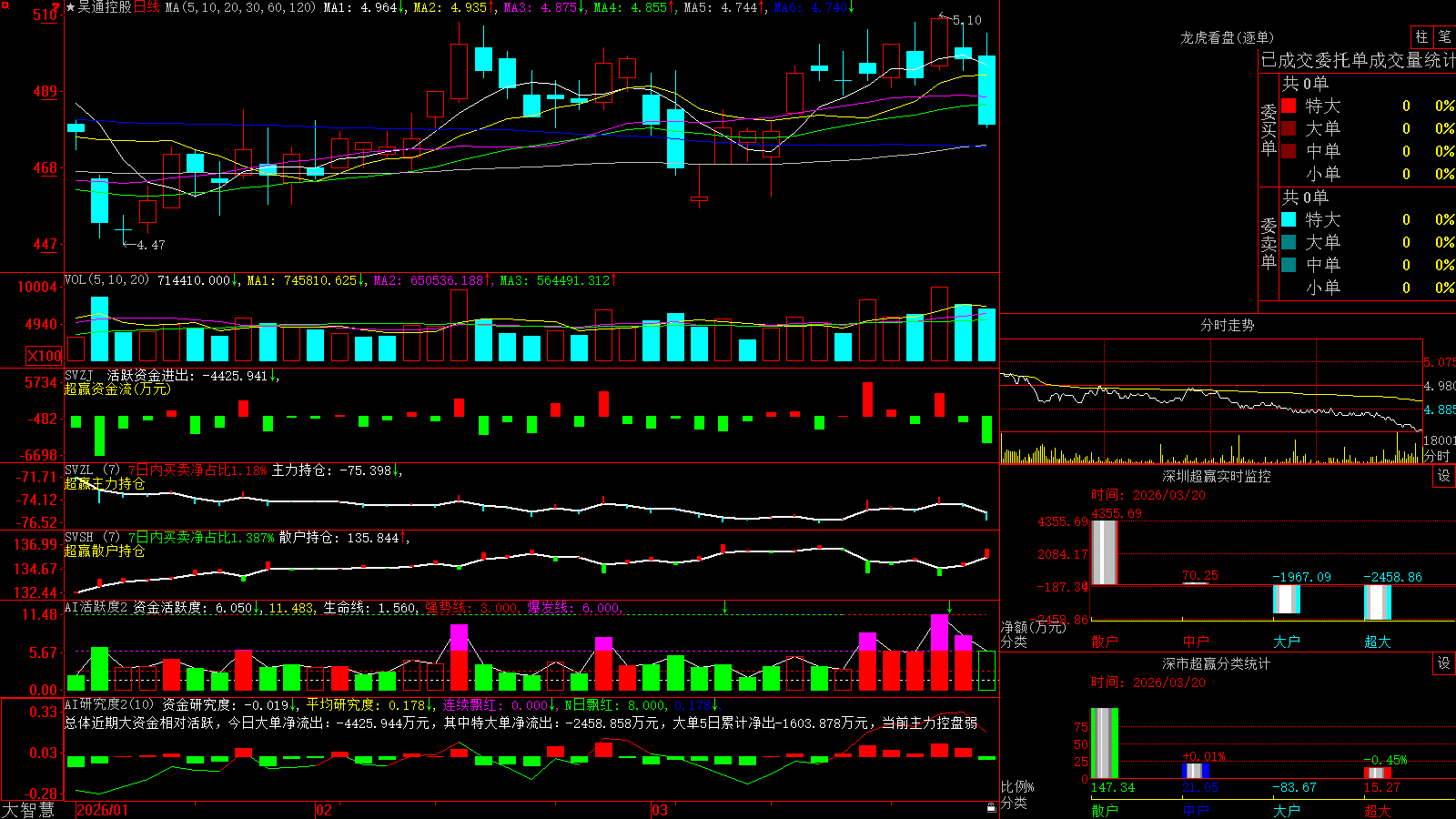
Task: Click the SVZJ indicator name
Action: [x=79, y=375]
